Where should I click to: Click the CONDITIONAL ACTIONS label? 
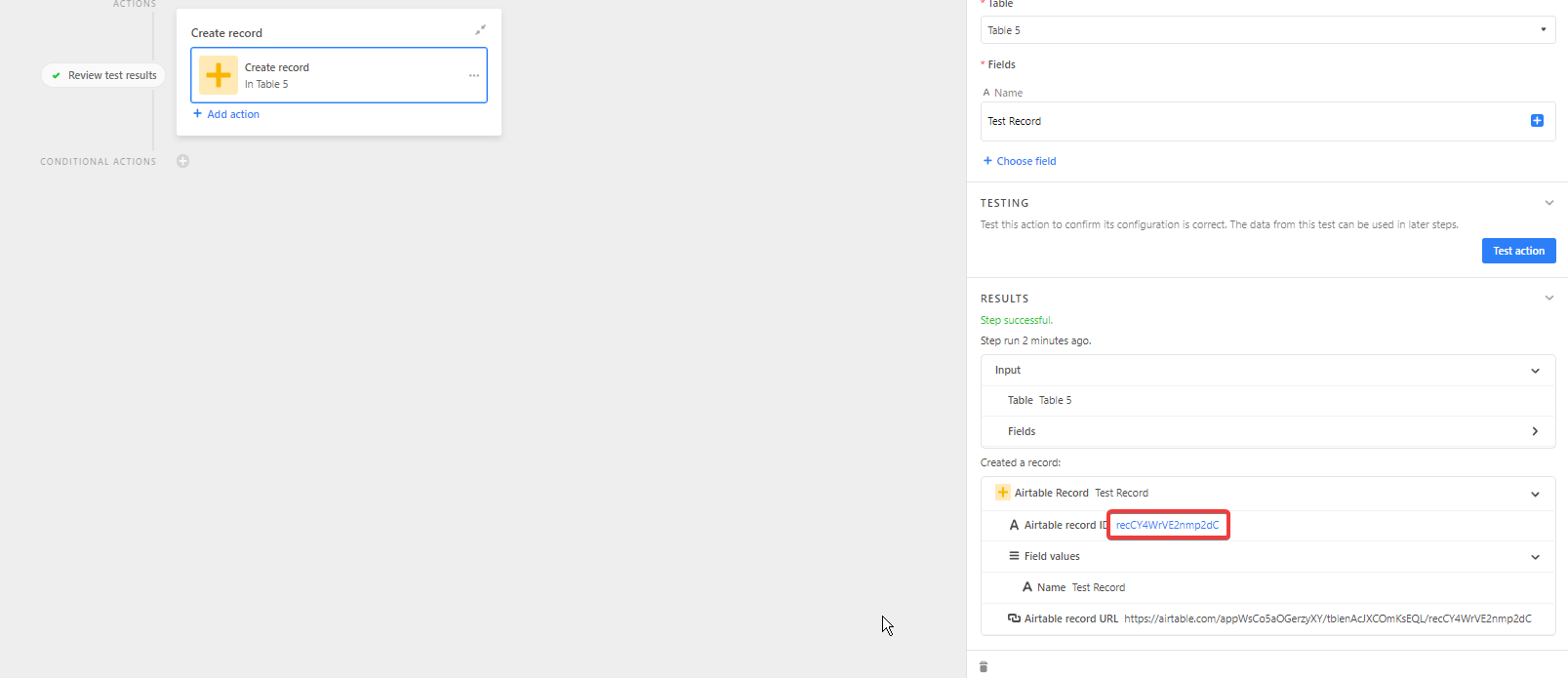click(x=99, y=162)
